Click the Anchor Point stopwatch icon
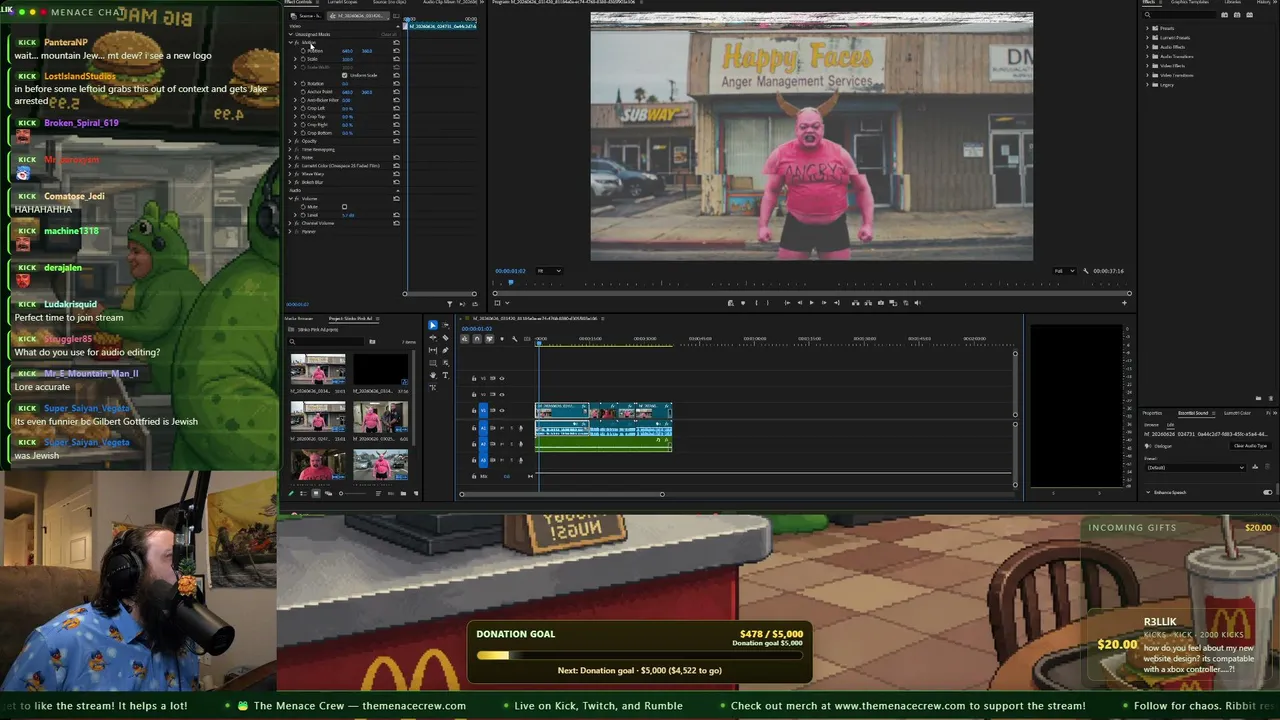Viewport: 1280px width, 720px height. [x=303, y=92]
